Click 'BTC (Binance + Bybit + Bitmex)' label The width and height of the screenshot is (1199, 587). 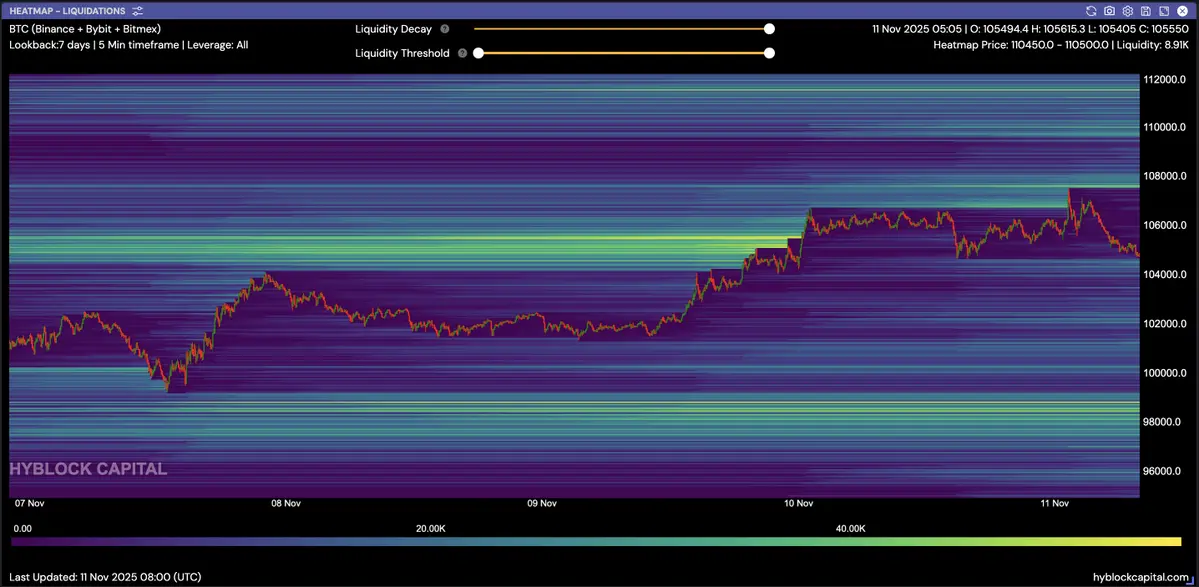[x=85, y=29]
